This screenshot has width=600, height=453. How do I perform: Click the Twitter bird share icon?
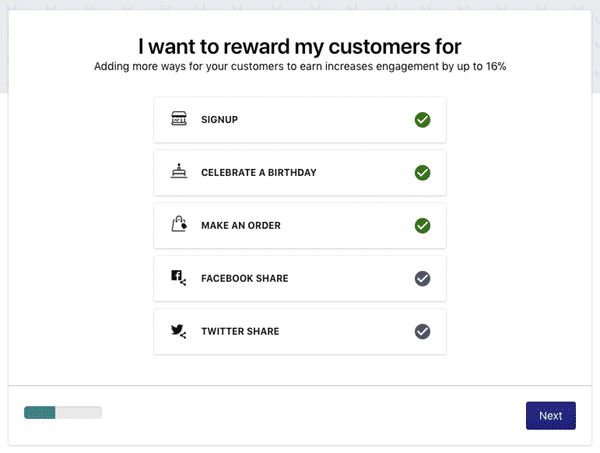click(179, 330)
